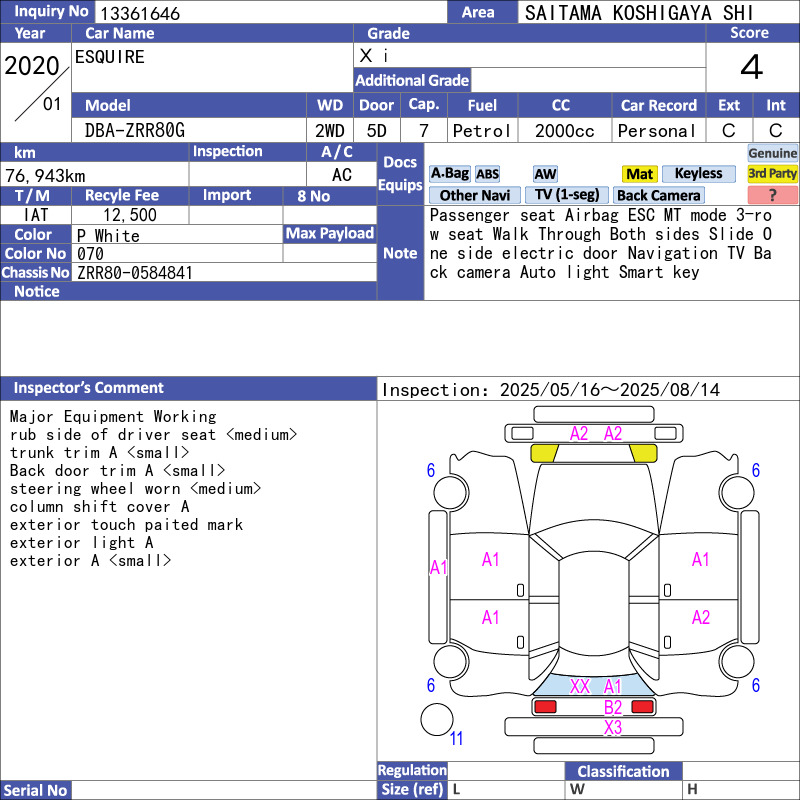Click the pink question mark button
The image size is (800, 800).
pos(772,196)
